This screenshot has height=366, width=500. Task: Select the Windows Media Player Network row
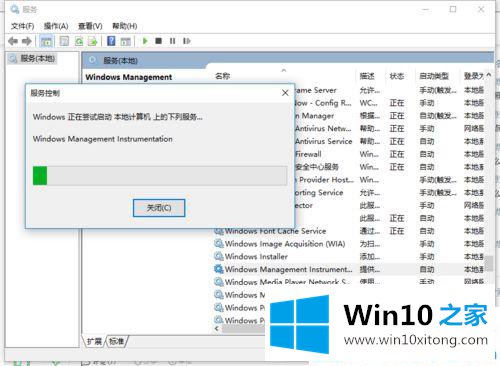(349, 281)
